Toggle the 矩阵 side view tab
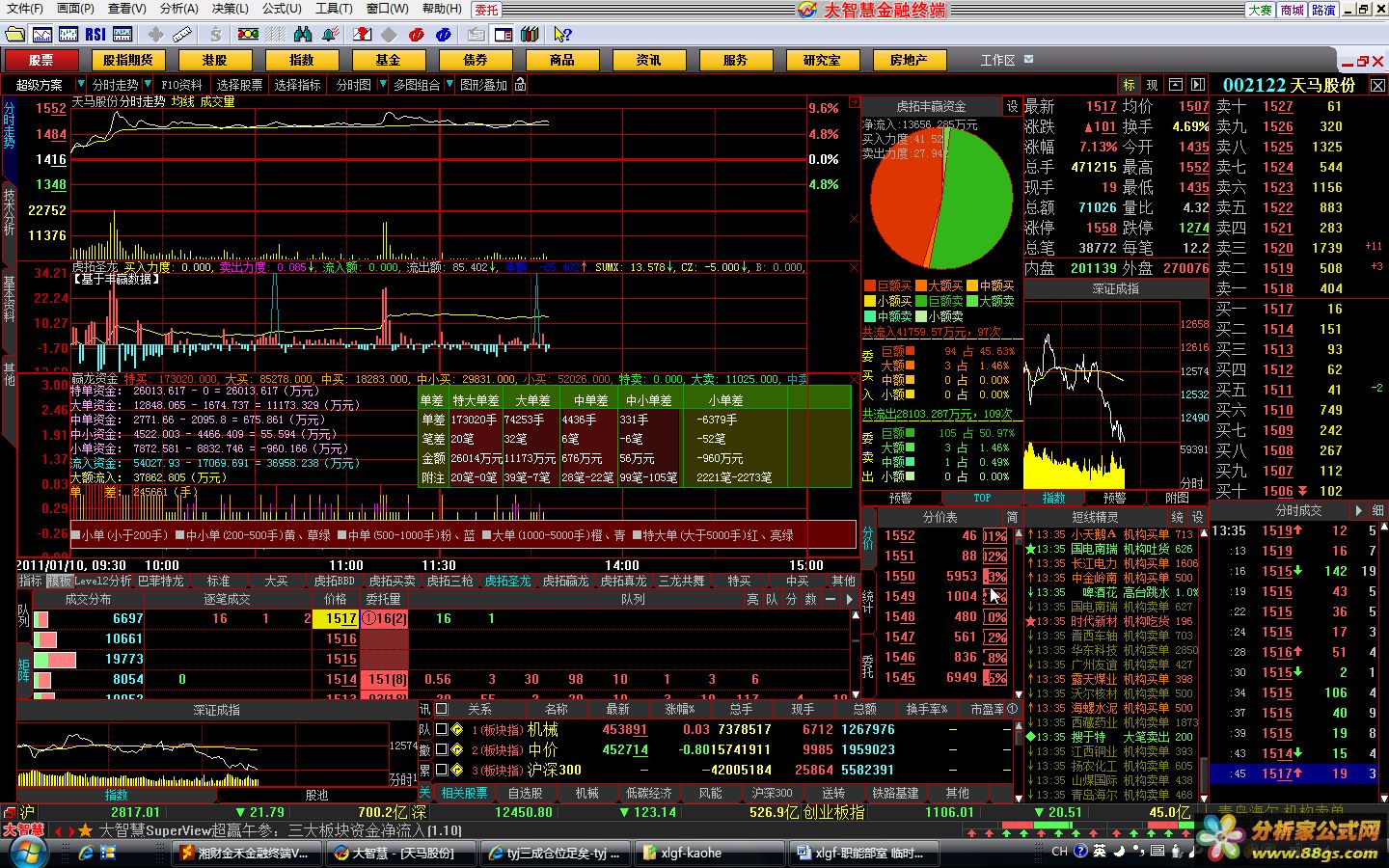Viewport: 1389px width, 868px height. 24,670
